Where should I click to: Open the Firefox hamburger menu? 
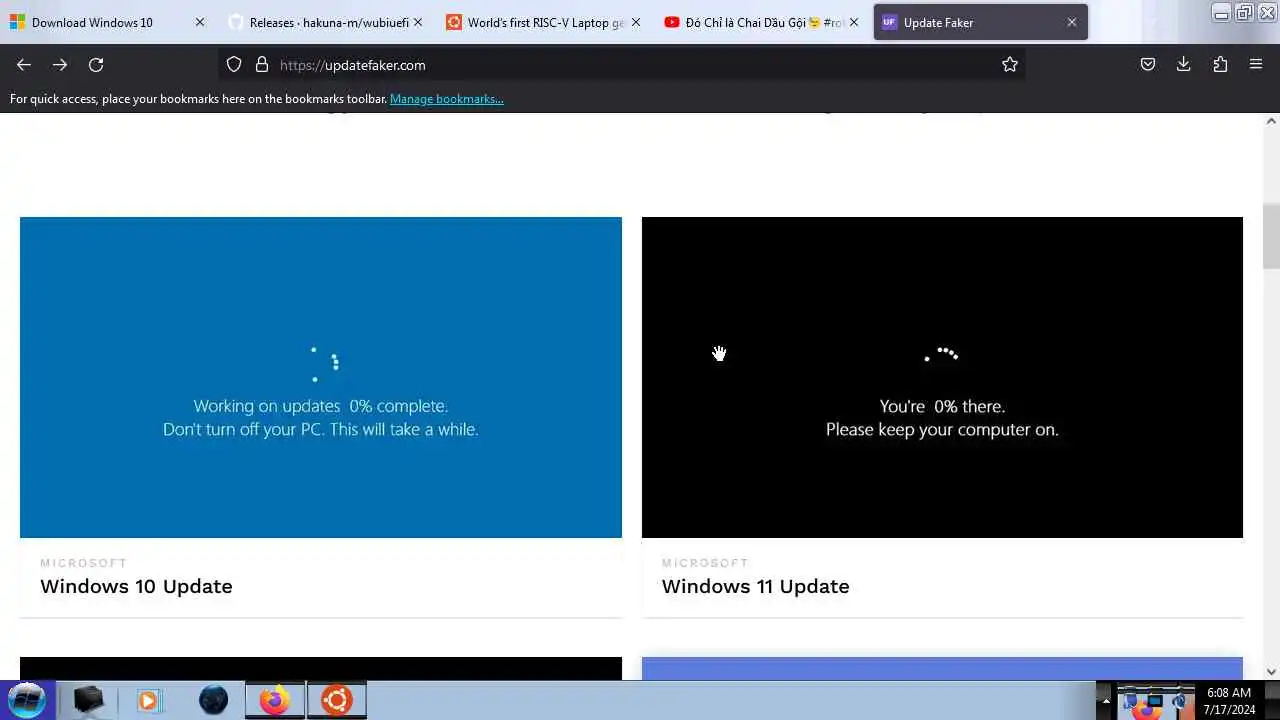tap(1256, 65)
